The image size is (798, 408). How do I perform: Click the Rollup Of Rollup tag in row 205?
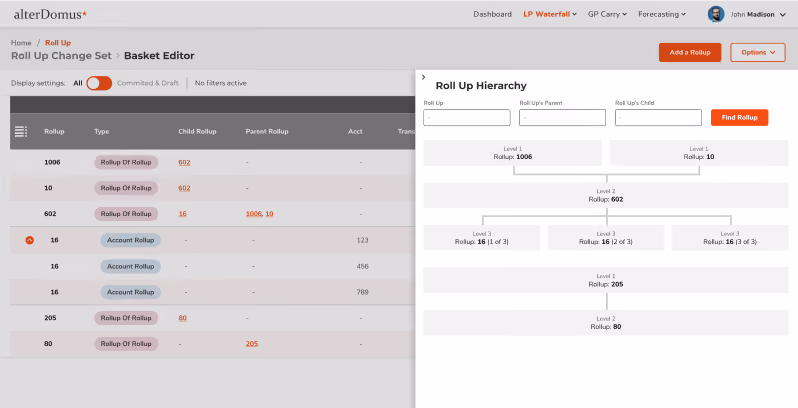pos(126,318)
